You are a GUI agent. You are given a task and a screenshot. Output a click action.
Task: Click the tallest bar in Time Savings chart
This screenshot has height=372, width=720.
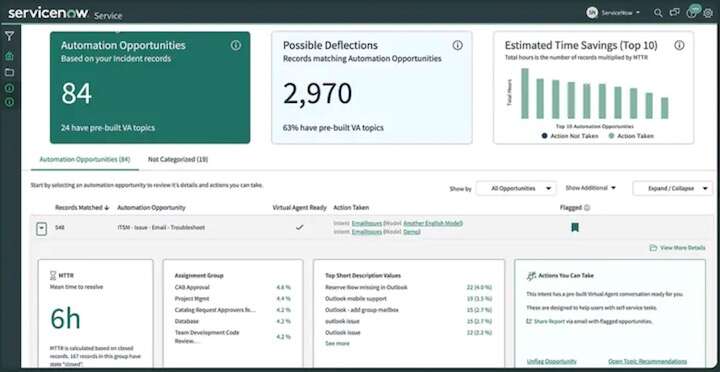[x=525, y=94]
